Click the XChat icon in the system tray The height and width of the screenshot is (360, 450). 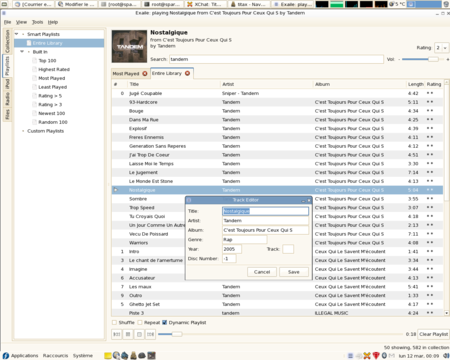367,356
